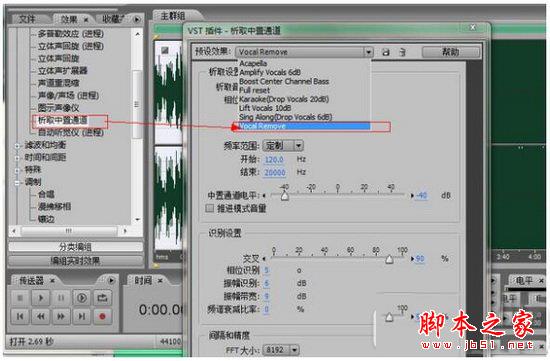
Task: Jump to end with skip-forward button
Action: 82,316
